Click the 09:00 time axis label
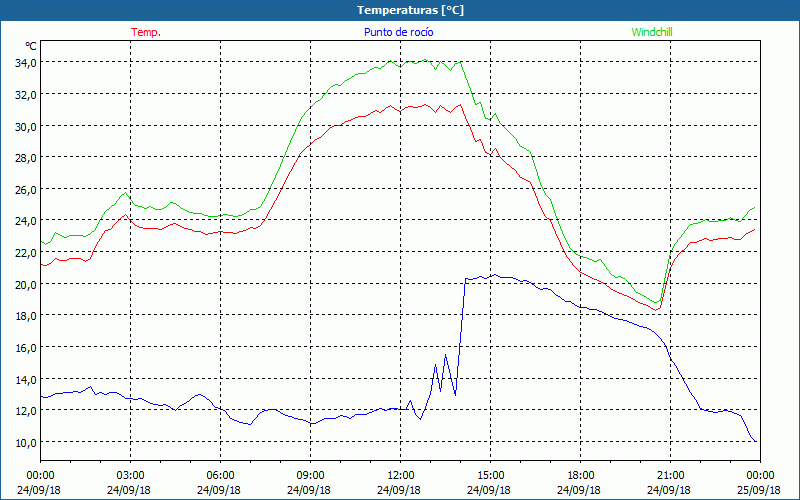This screenshot has width=800, height=500. (310, 476)
